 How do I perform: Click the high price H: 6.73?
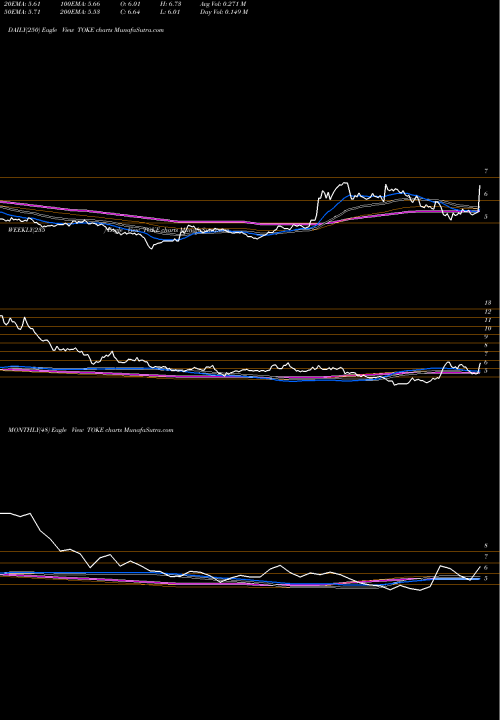pos(169,4)
